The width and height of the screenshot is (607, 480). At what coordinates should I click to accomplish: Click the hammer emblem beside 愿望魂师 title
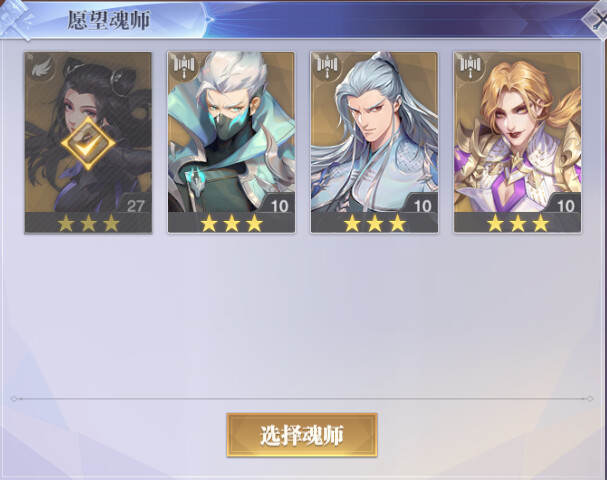tap(15, 19)
